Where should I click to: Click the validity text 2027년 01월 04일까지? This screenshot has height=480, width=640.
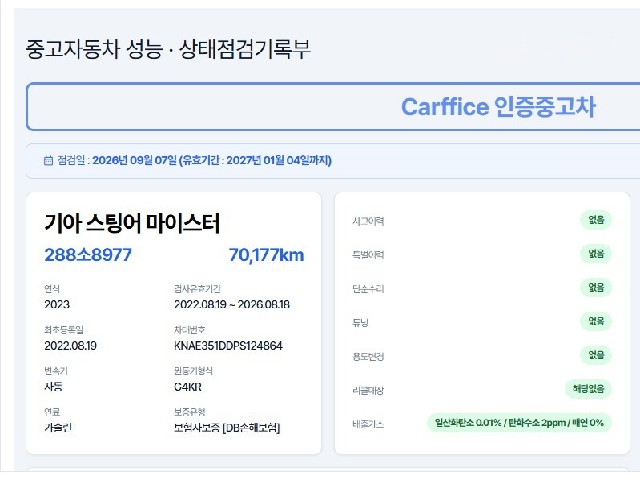click(278, 160)
